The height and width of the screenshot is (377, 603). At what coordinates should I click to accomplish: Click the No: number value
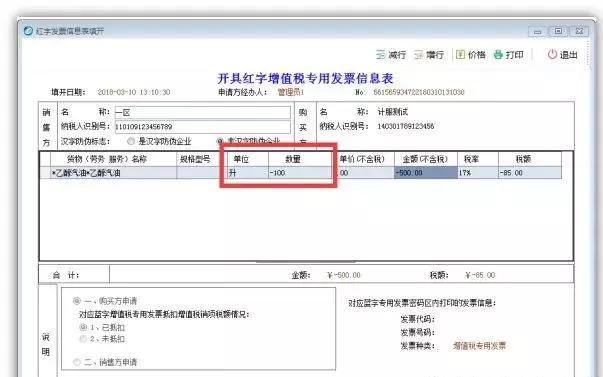coord(419,92)
